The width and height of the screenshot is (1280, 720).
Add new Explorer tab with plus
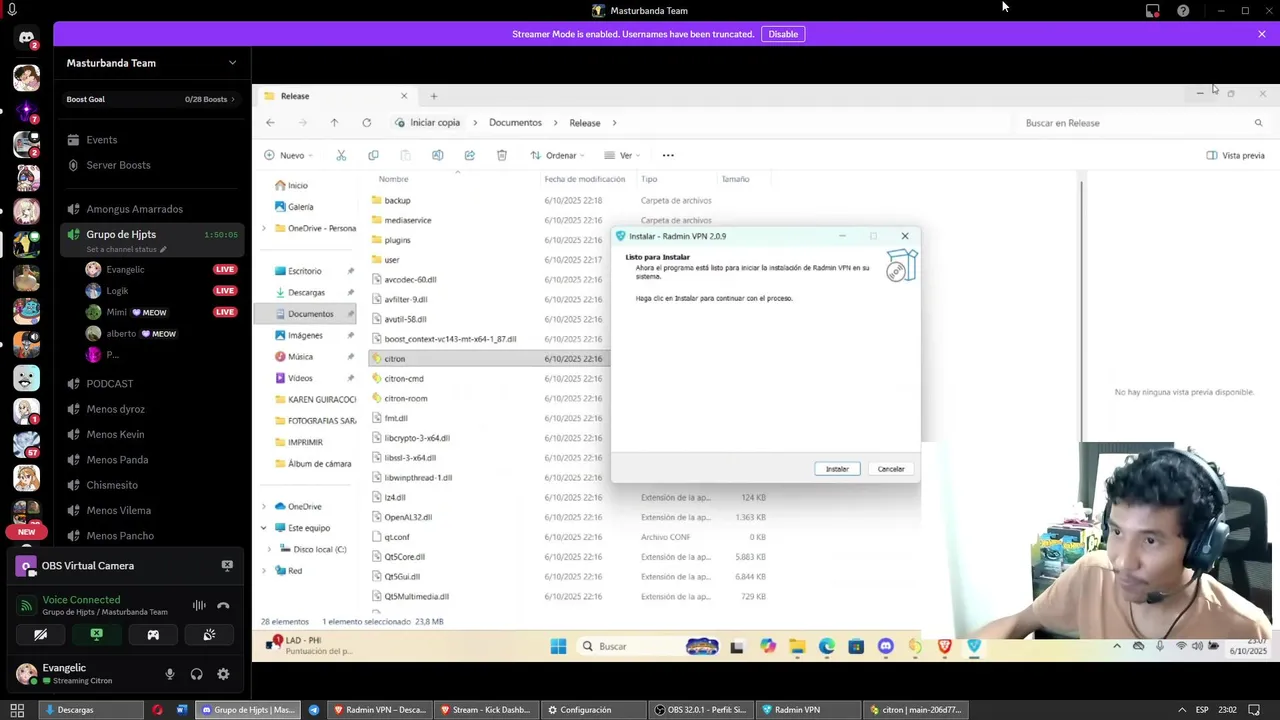[x=433, y=96]
